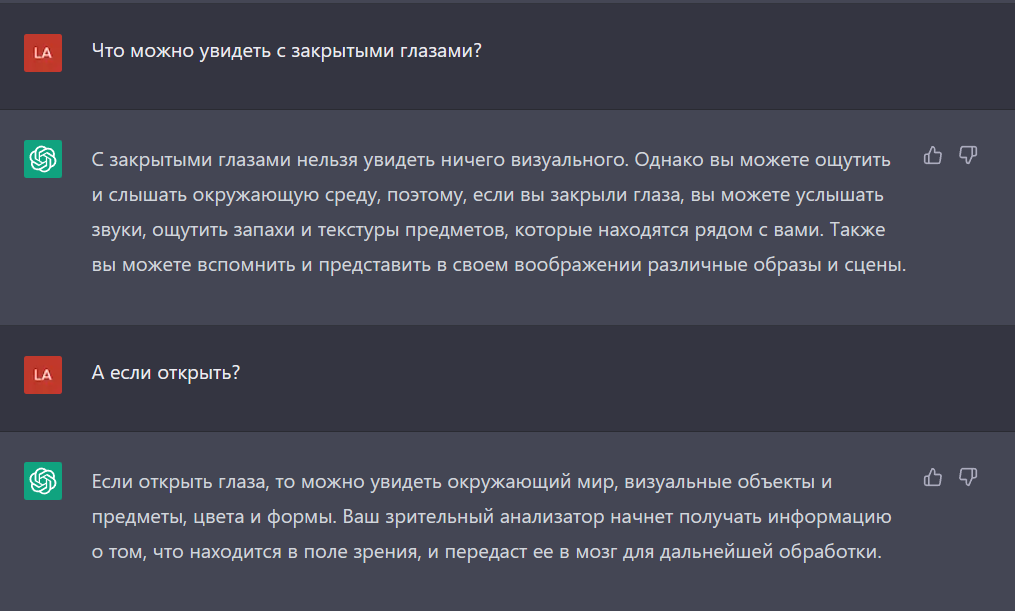Select the LA user avatar on the first question
This screenshot has width=1015, height=611.
click(42, 53)
